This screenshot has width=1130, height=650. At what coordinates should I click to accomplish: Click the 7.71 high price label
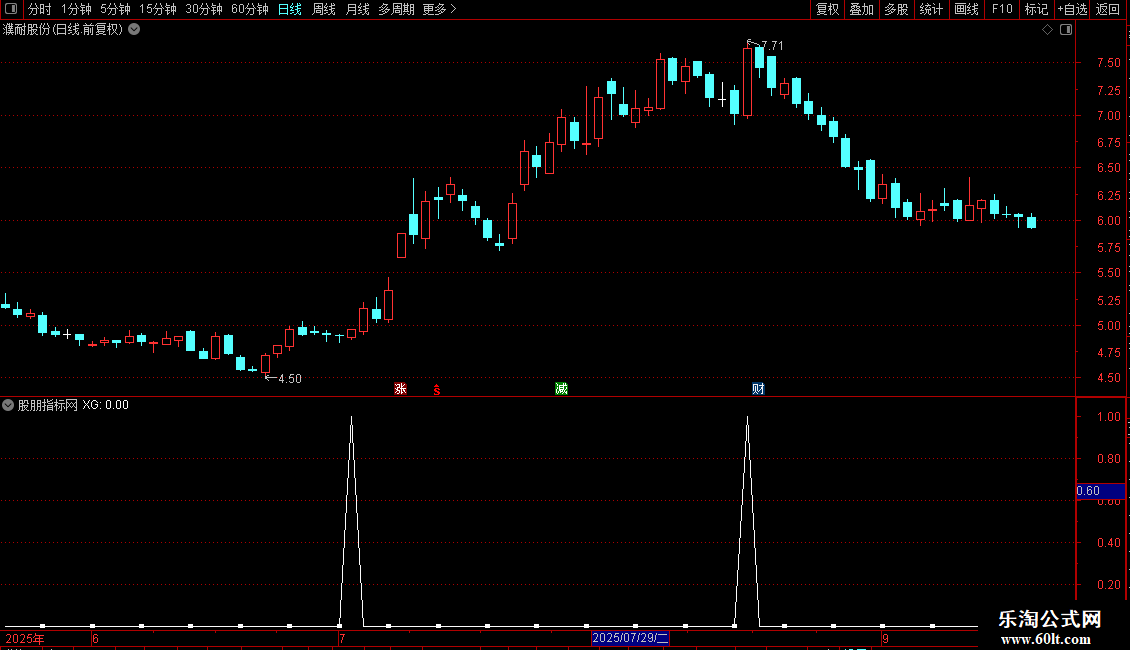click(x=772, y=45)
